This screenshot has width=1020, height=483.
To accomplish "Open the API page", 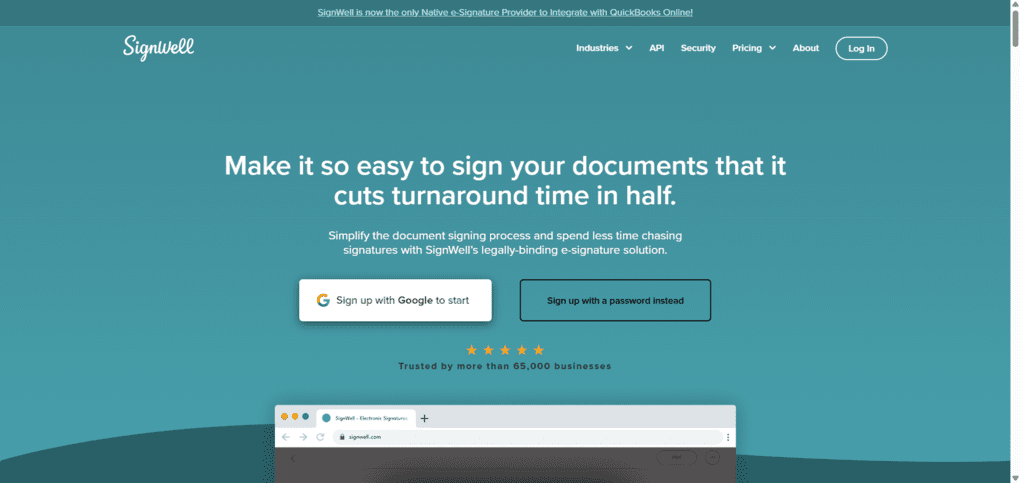I will pos(656,48).
